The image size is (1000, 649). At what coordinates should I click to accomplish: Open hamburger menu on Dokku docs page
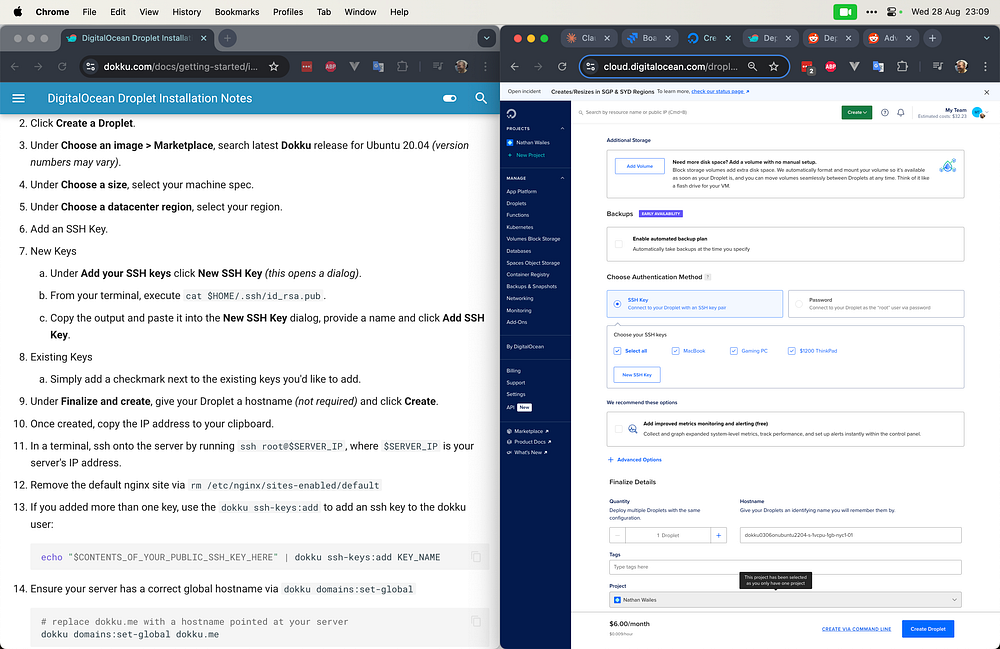(x=18, y=98)
